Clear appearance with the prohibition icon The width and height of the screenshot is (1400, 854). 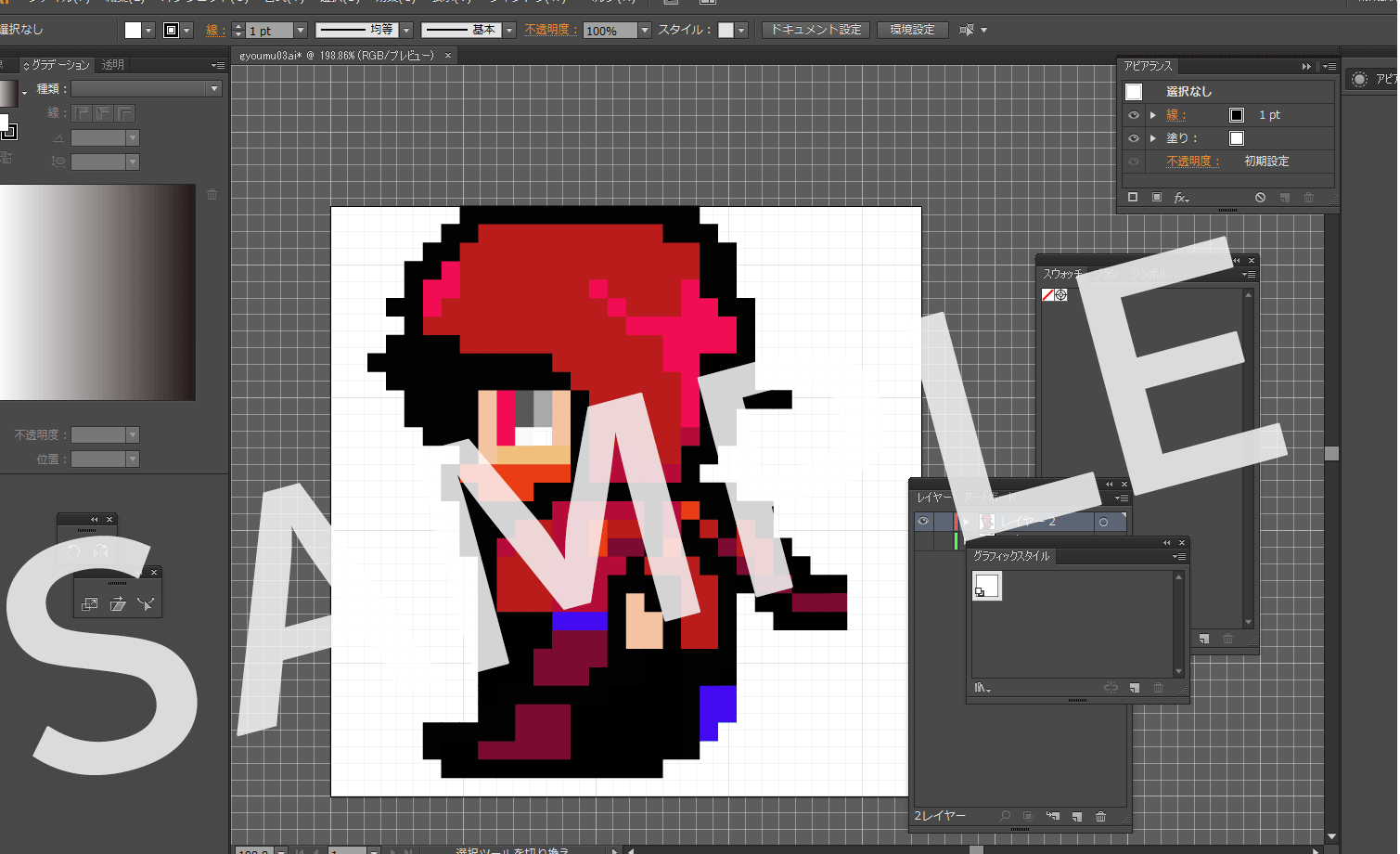(x=1260, y=198)
